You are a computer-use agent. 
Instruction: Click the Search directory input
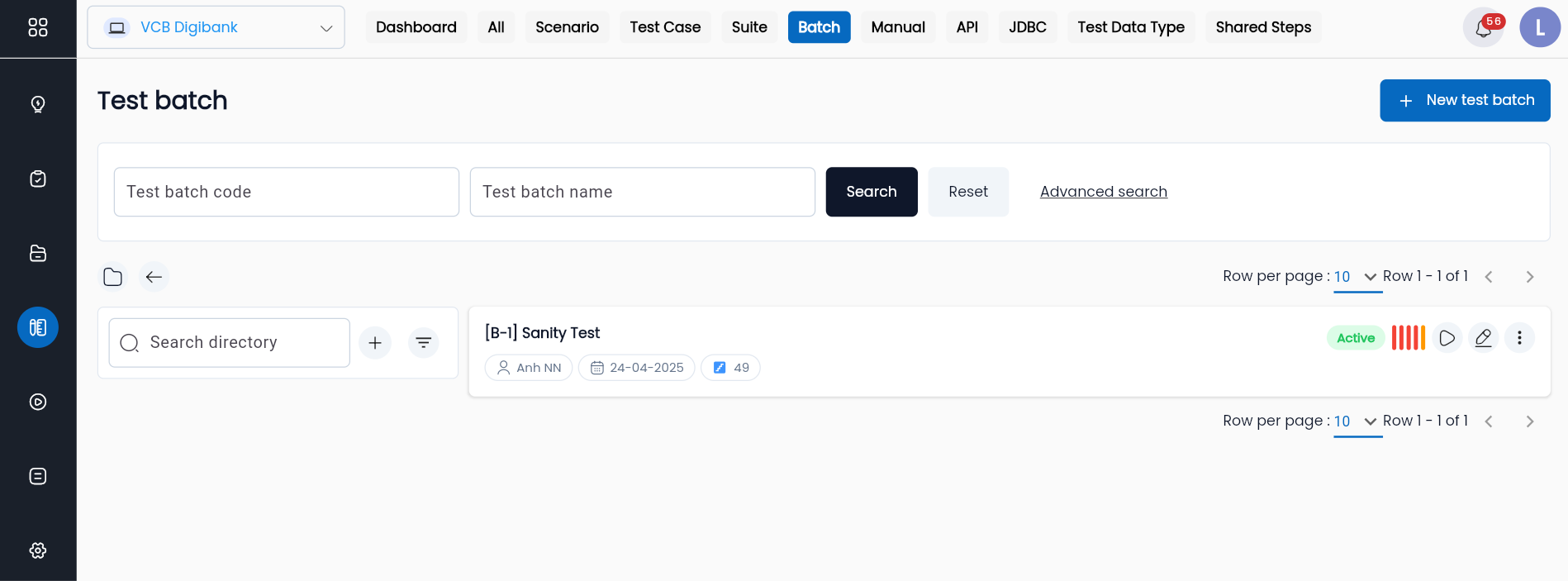230,342
